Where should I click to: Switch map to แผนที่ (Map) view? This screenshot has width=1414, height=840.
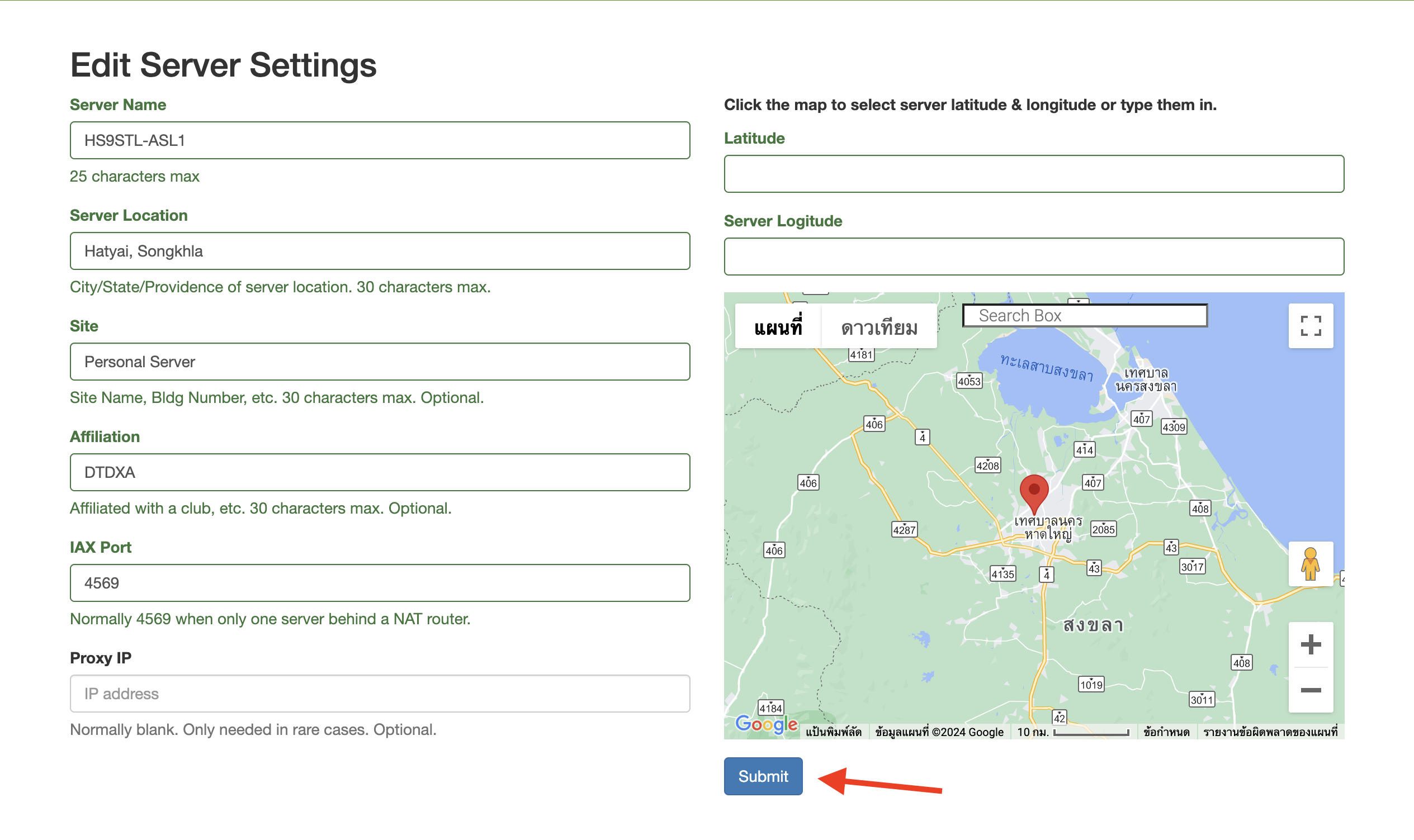[x=778, y=327]
